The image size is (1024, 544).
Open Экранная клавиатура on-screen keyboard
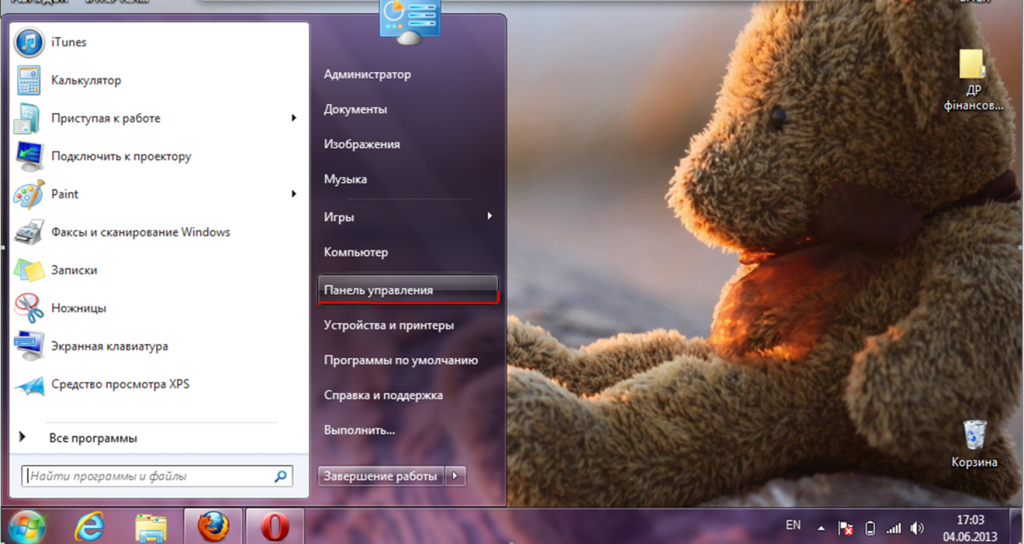pos(109,346)
